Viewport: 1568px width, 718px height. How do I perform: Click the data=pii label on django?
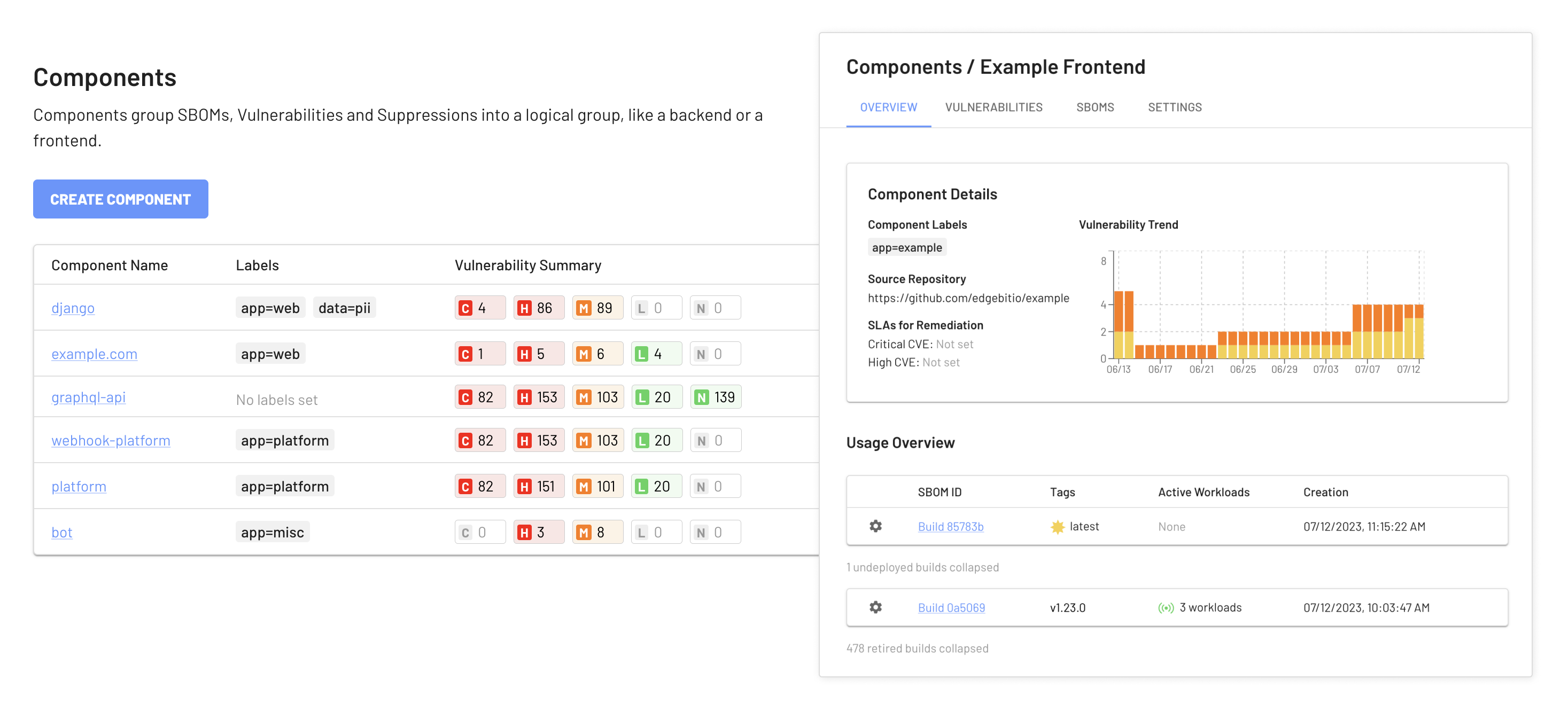coord(345,308)
